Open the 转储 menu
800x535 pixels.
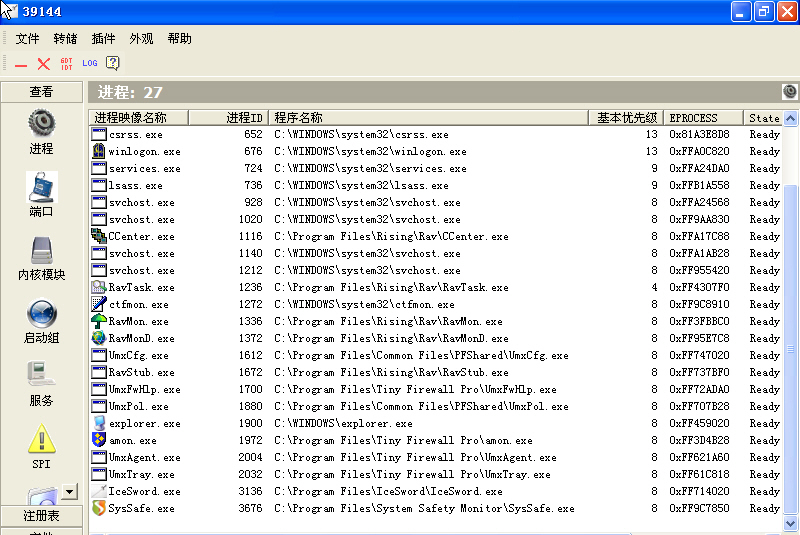[x=65, y=39]
